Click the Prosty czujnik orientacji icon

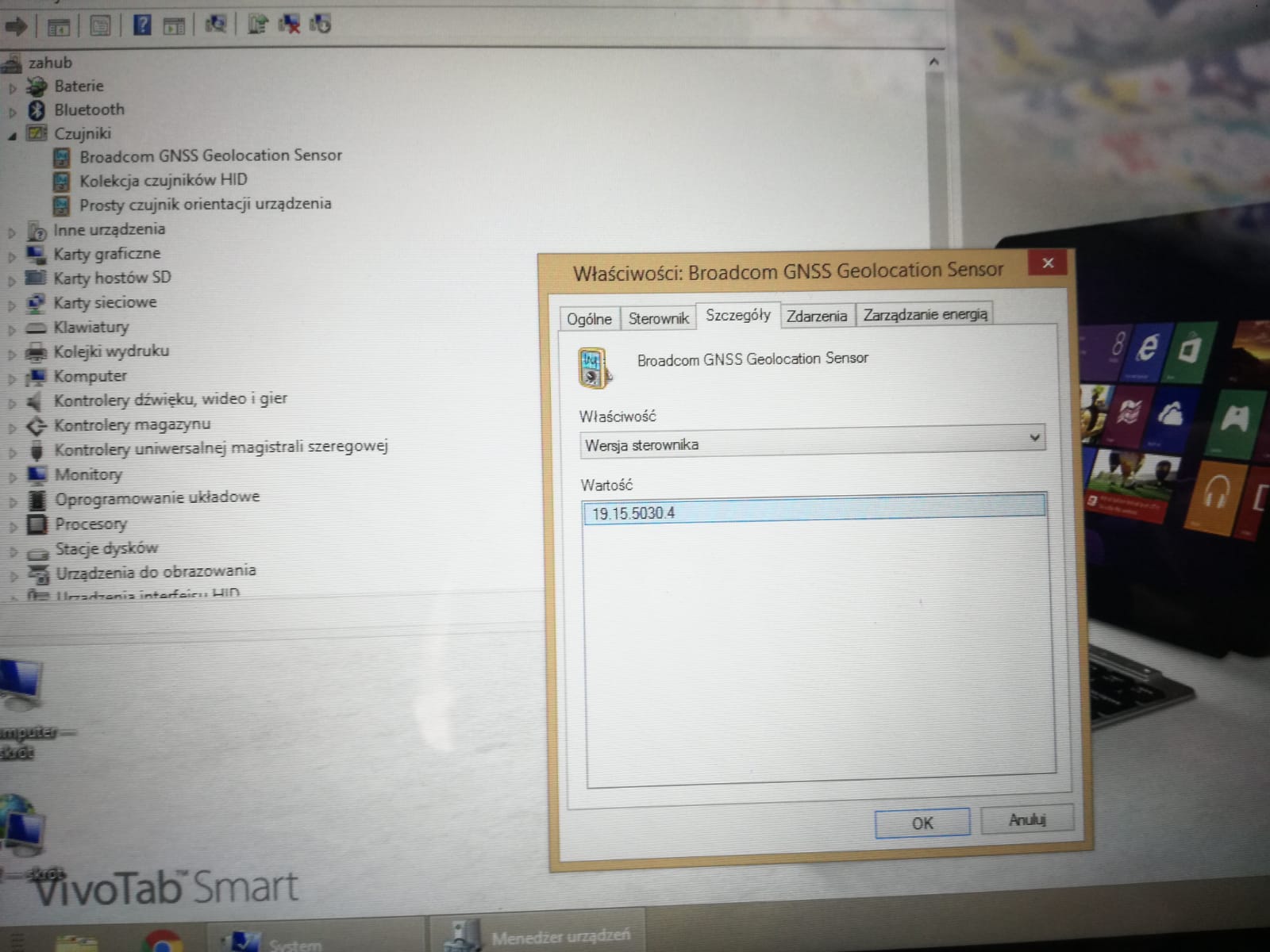click(x=61, y=206)
